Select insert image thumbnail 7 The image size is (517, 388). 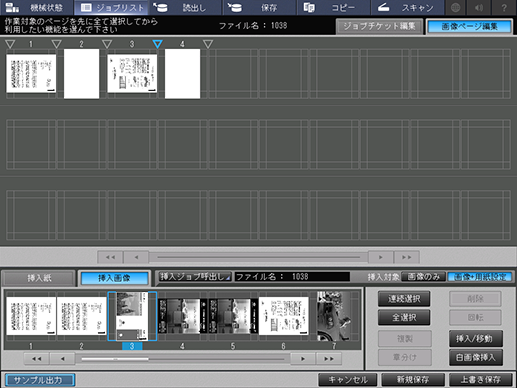(334, 316)
